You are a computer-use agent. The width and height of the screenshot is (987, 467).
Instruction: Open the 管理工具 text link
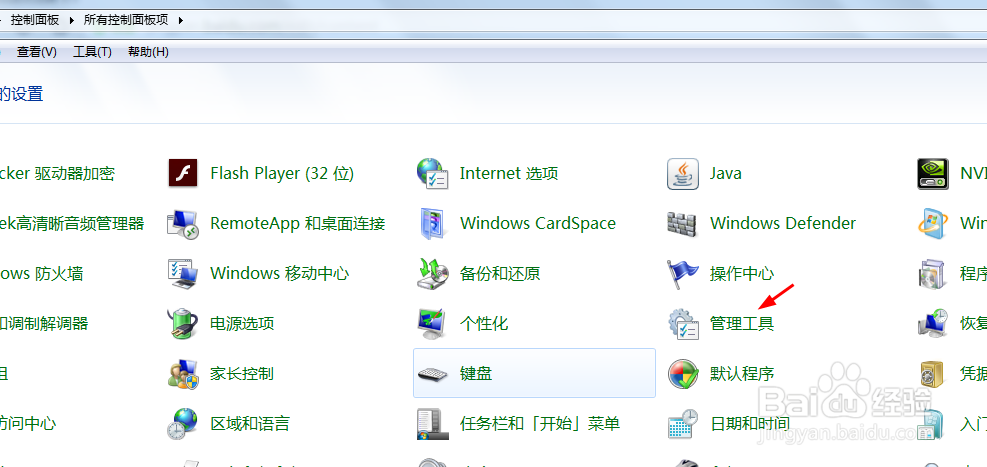pyautogui.click(x=742, y=324)
